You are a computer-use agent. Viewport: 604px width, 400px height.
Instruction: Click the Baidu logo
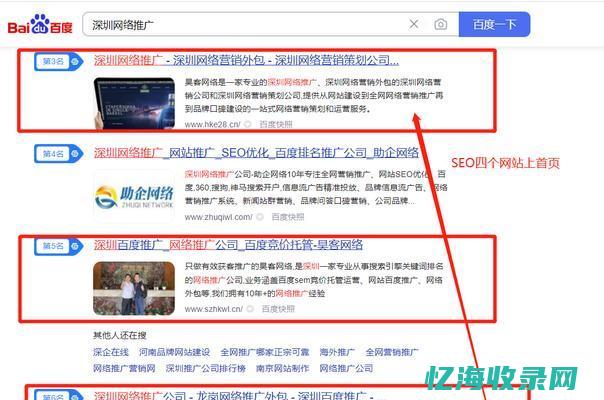[40, 25]
